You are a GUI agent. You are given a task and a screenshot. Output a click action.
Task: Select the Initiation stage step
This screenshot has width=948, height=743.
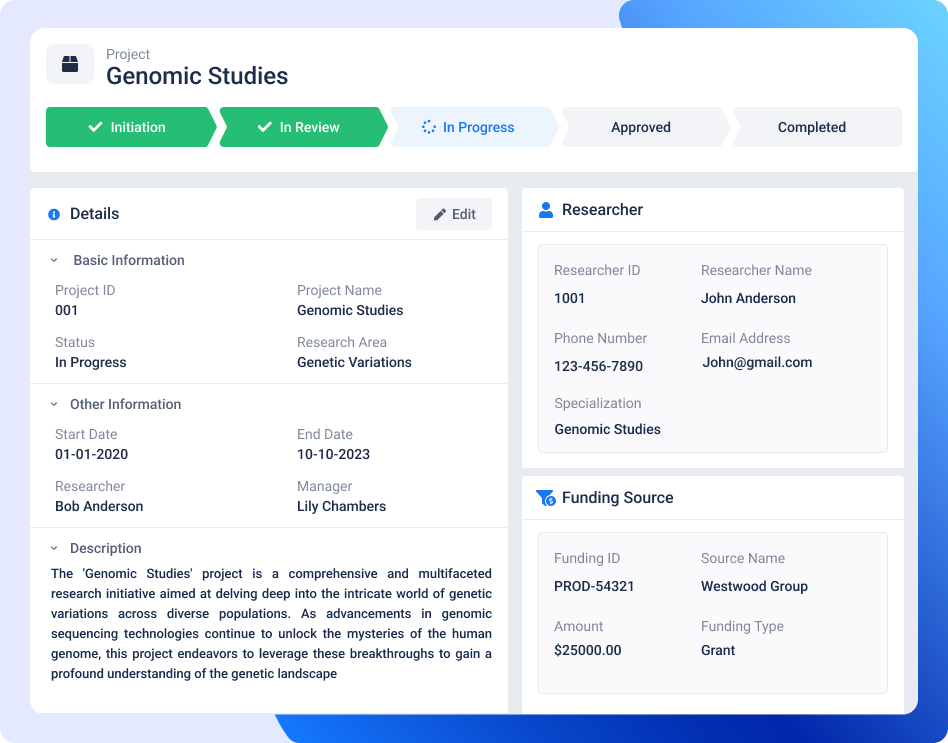pos(131,127)
